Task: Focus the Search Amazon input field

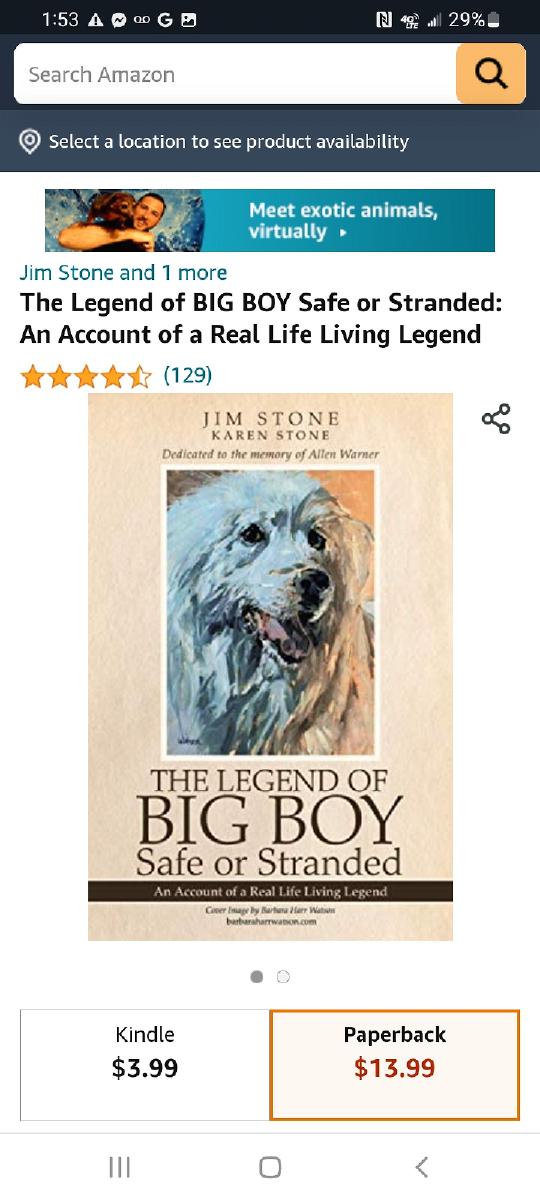Action: coord(235,74)
